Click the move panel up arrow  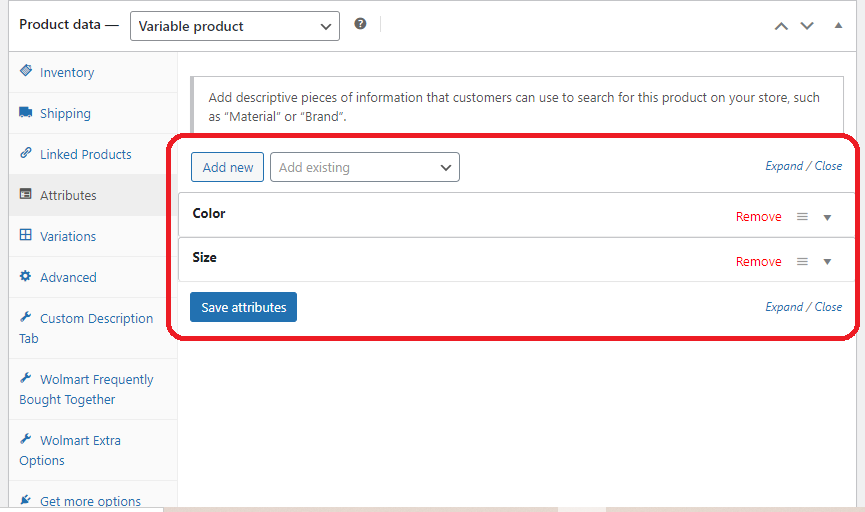(x=782, y=26)
